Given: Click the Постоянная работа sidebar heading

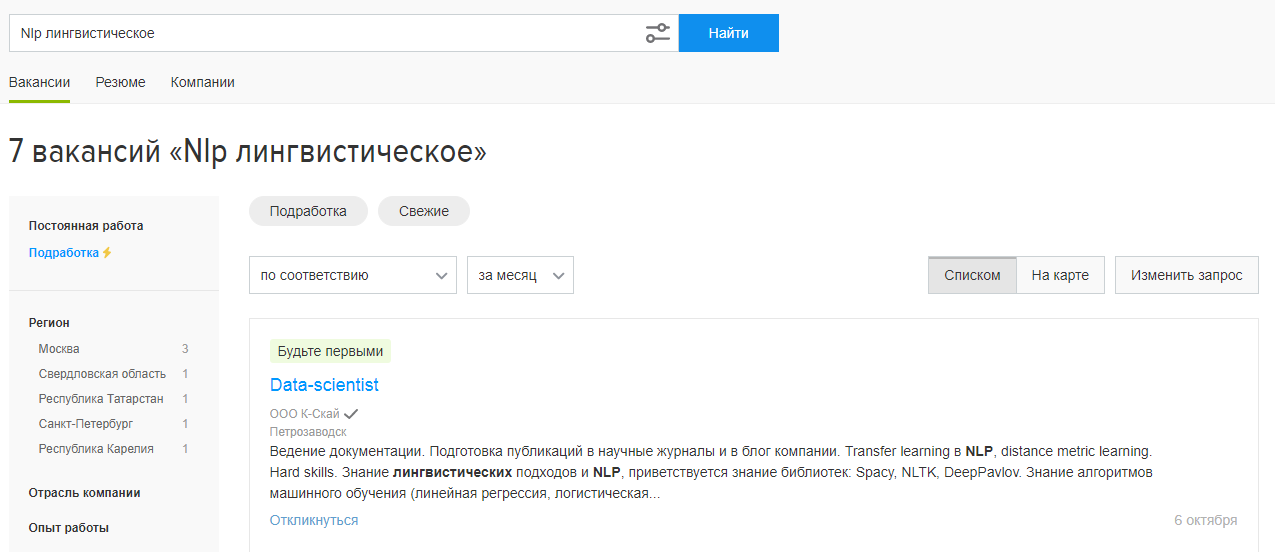Looking at the screenshot, I should pyautogui.click(x=86, y=226).
